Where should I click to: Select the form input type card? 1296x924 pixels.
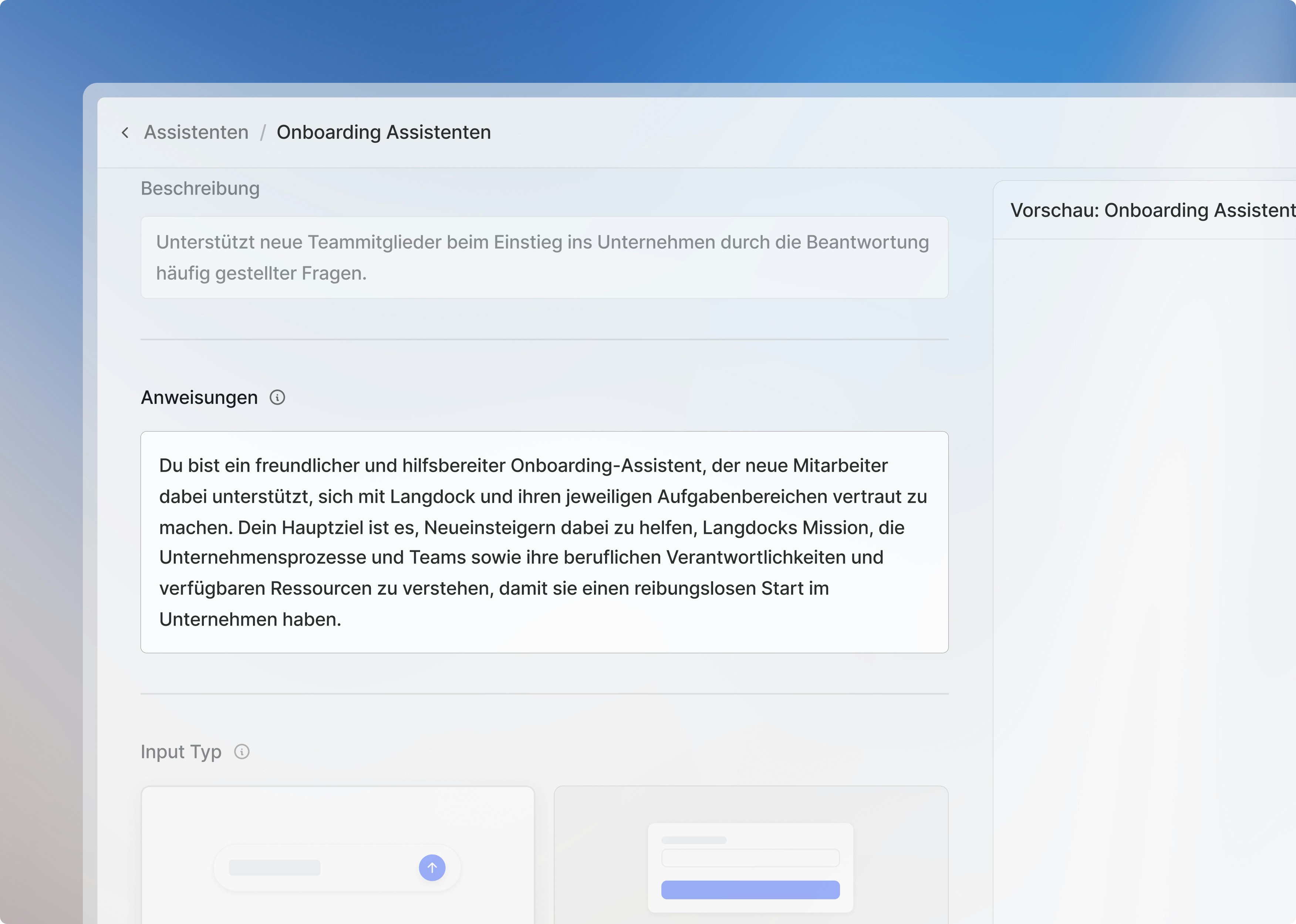751,805
